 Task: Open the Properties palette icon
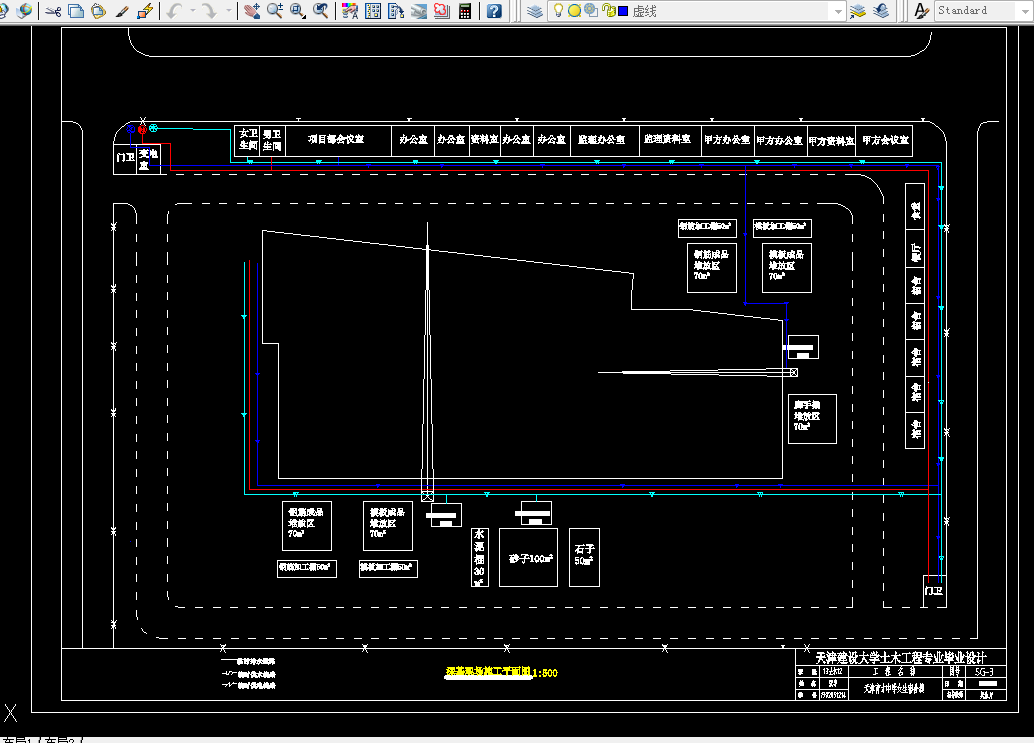coord(350,11)
